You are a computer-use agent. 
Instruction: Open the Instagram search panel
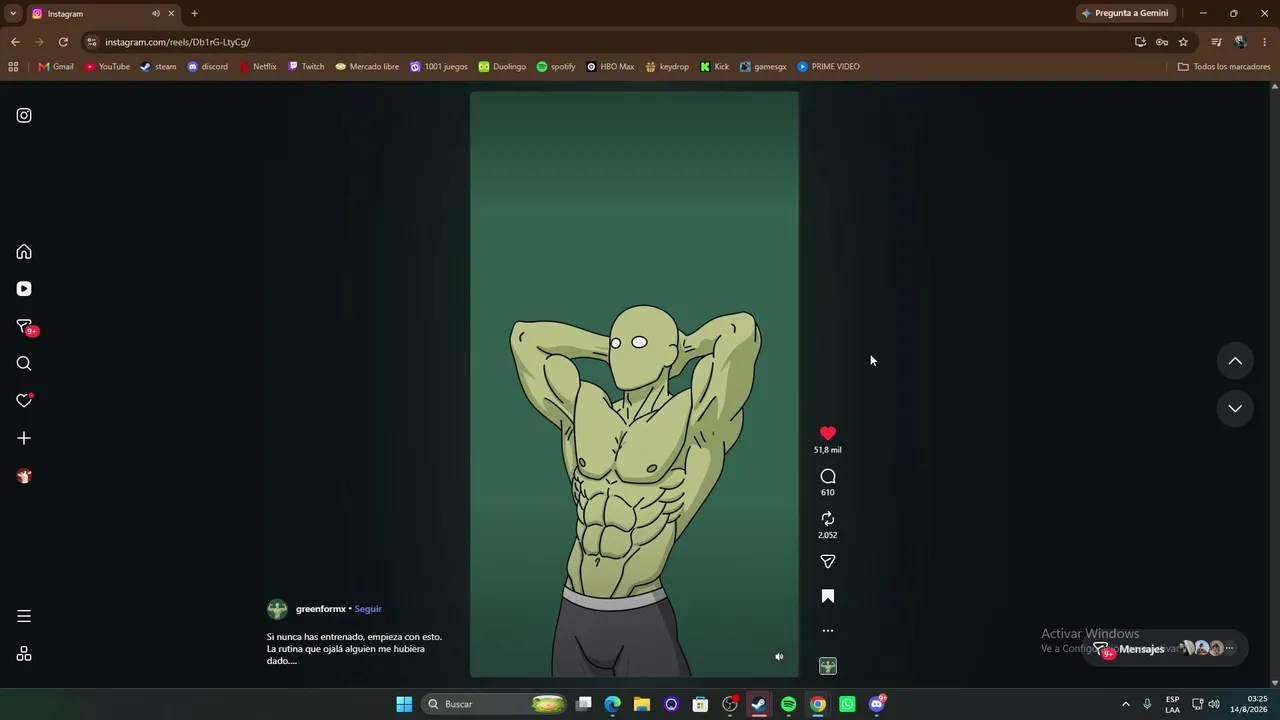pyautogui.click(x=24, y=364)
